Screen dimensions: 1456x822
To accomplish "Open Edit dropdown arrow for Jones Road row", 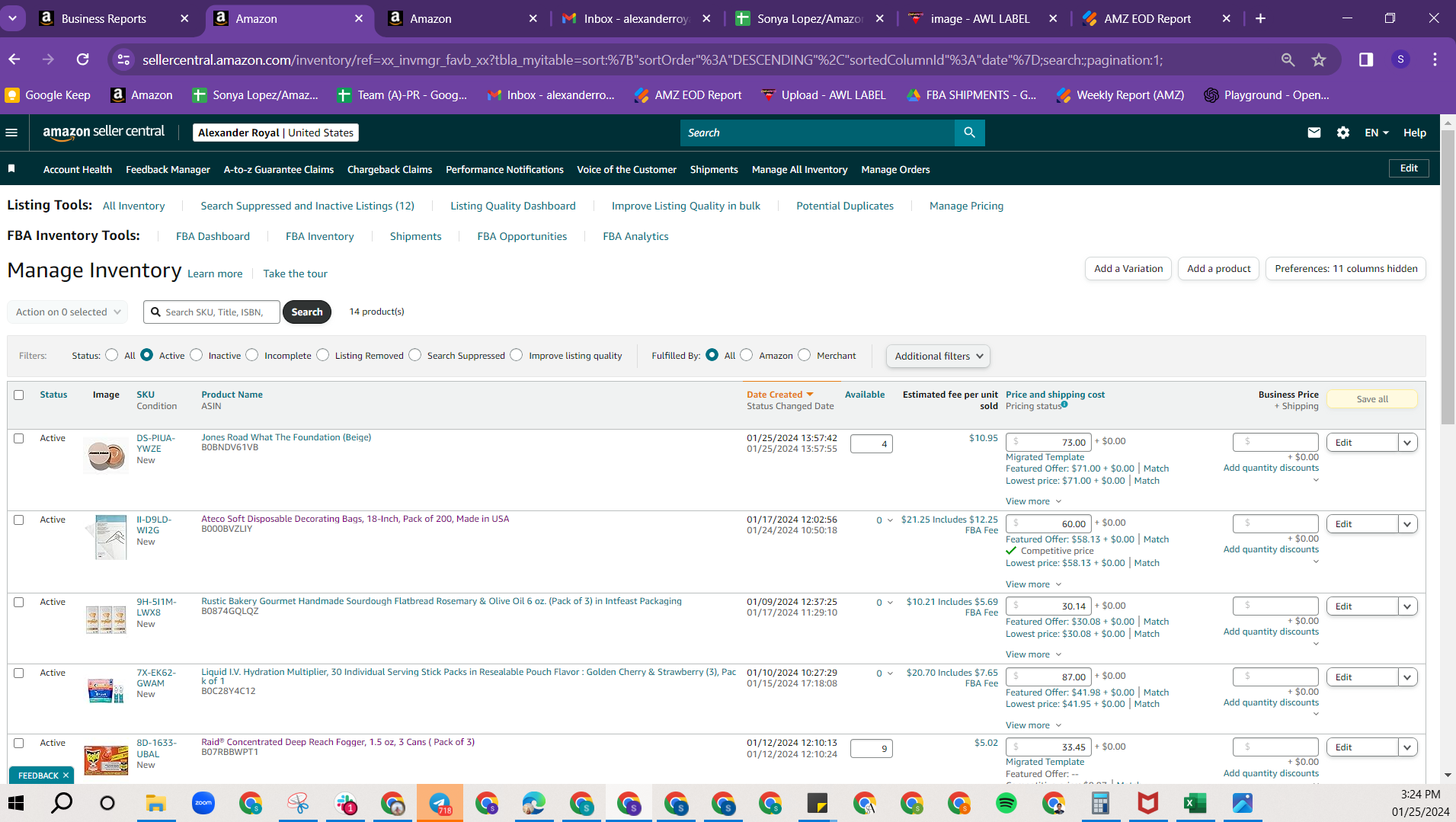I will tap(1408, 443).
